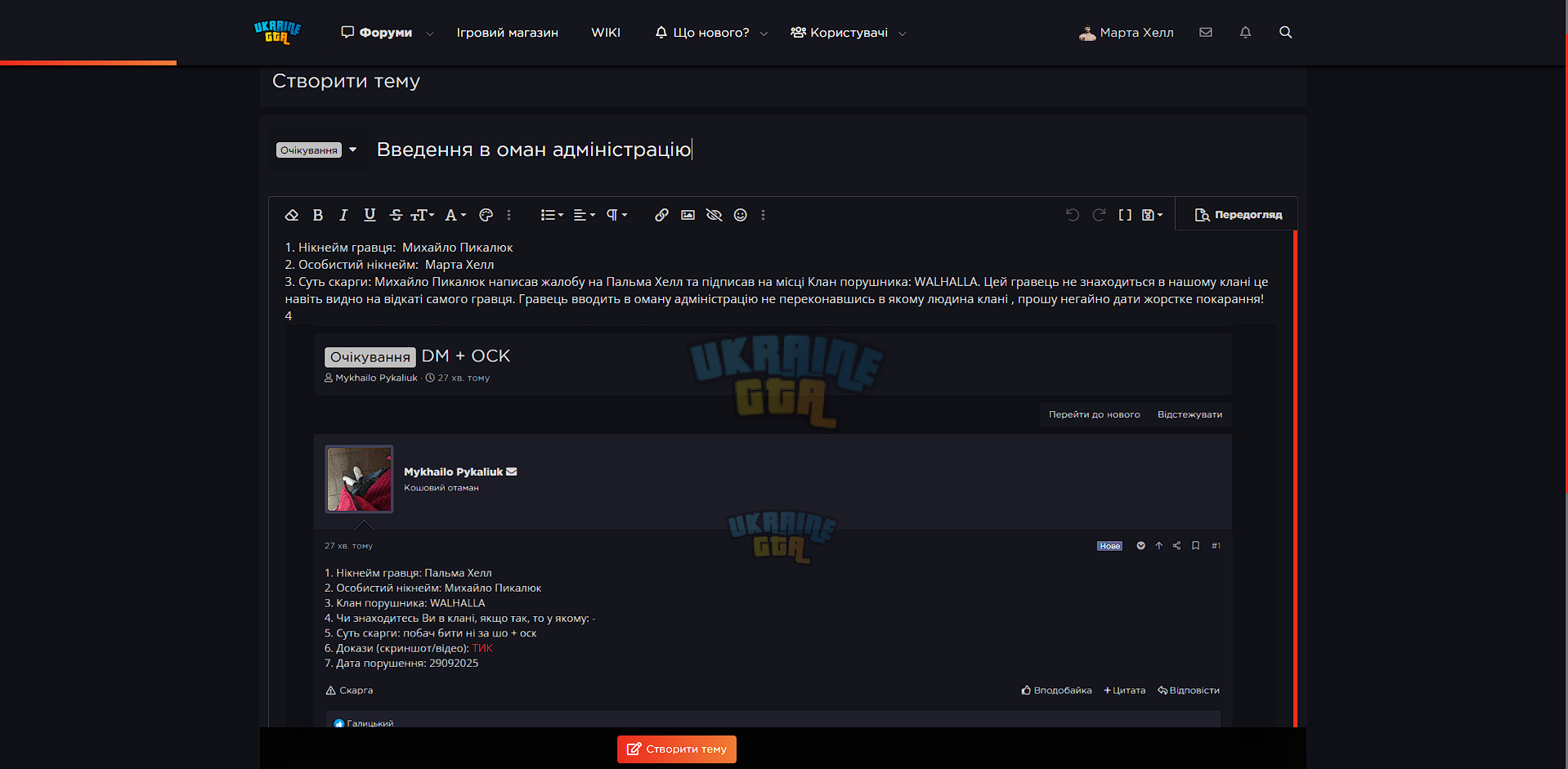Click the Галицький user text at bottom
The width and height of the screenshot is (1568, 769).
pos(370,723)
